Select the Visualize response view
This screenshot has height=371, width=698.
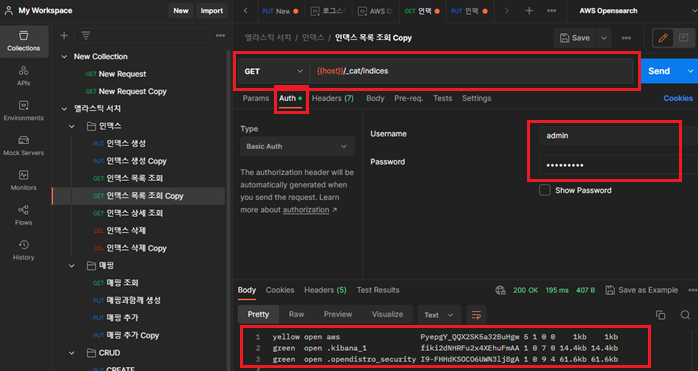387,314
